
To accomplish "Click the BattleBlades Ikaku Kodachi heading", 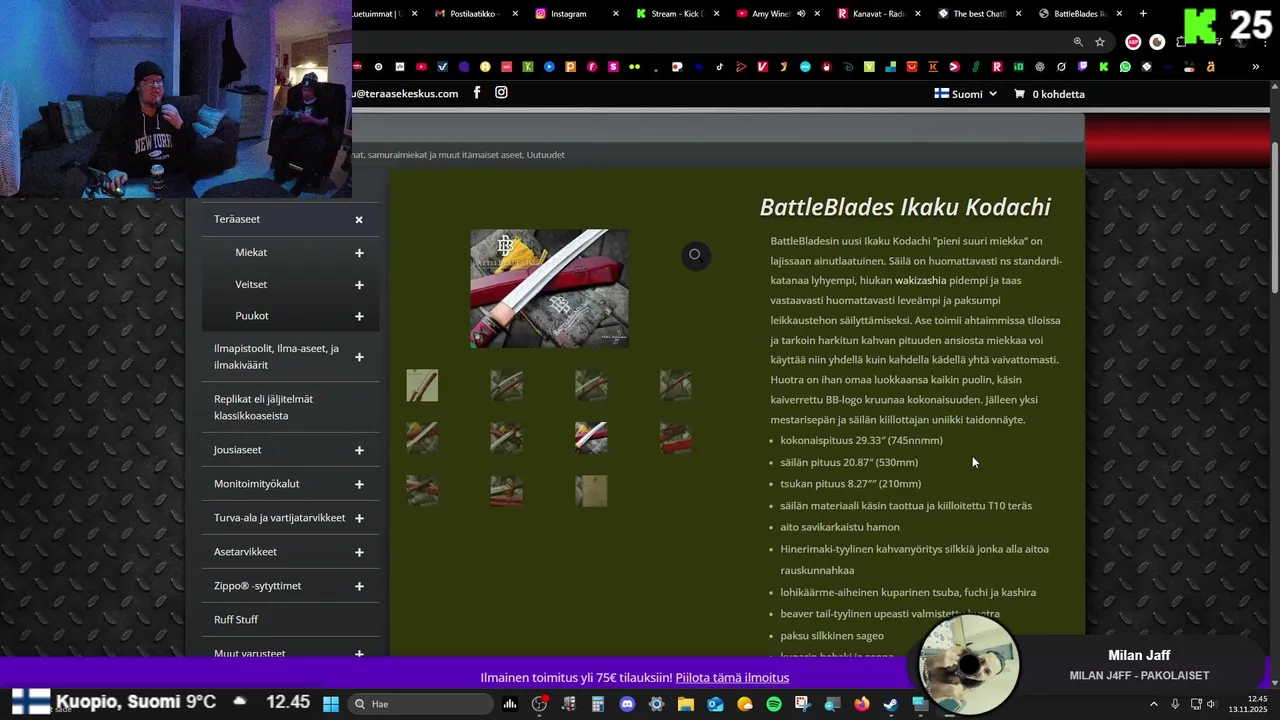I will 905,207.
